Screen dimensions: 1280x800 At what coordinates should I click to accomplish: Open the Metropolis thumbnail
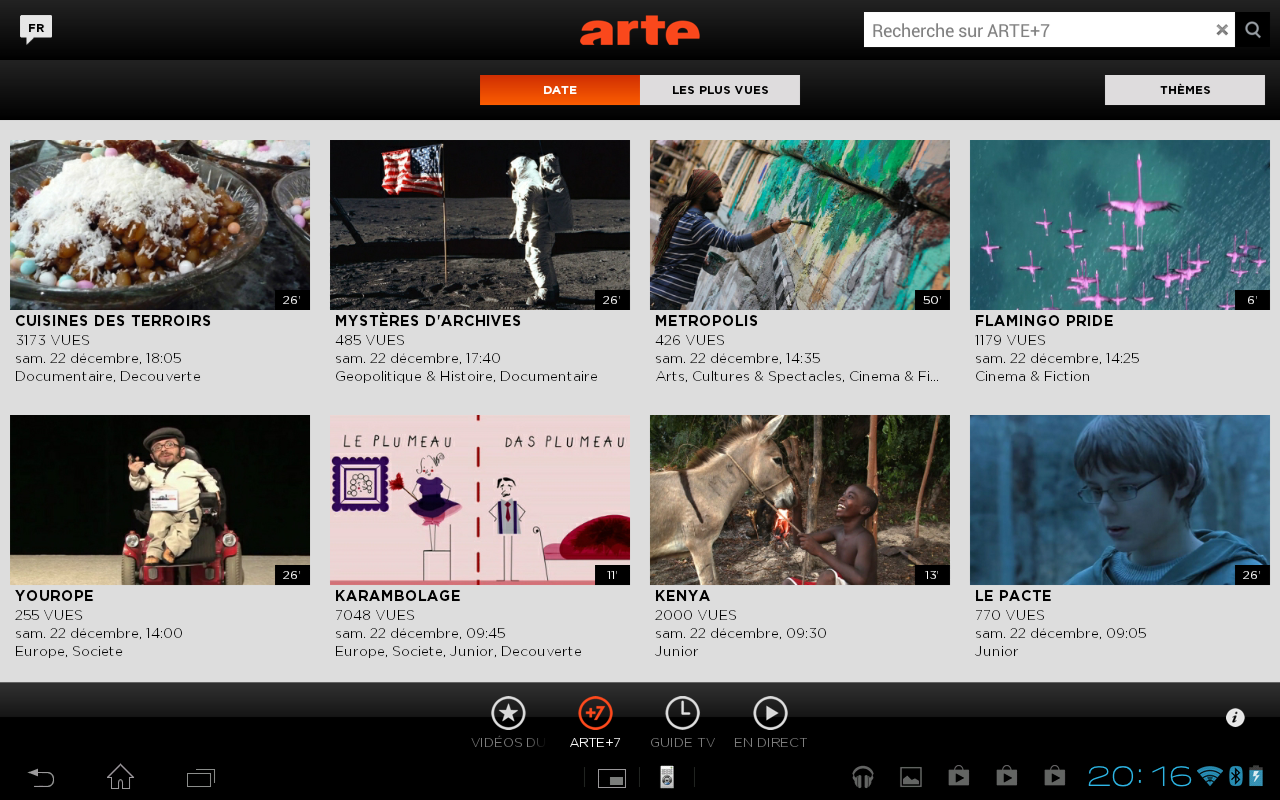click(800, 225)
